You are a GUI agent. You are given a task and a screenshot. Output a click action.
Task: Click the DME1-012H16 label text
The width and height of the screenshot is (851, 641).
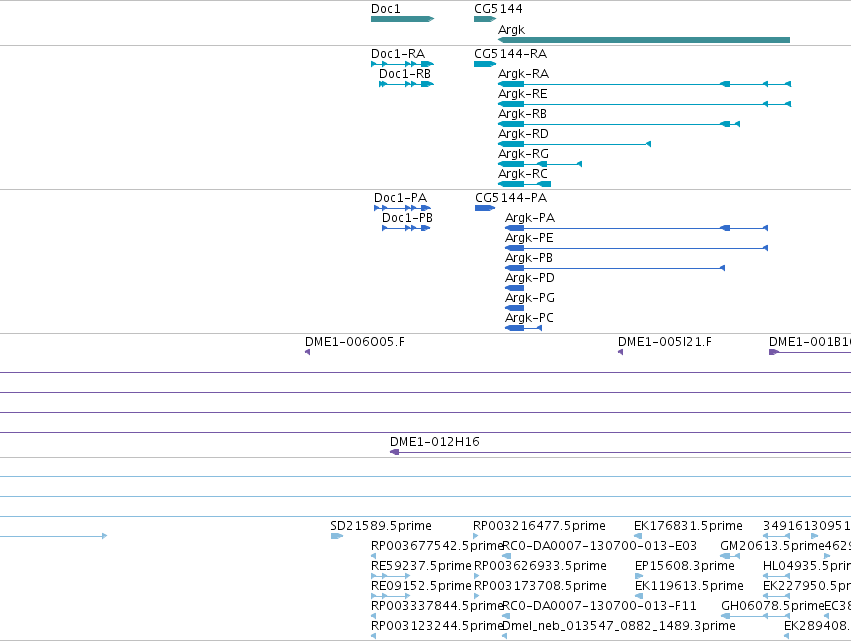point(435,442)
